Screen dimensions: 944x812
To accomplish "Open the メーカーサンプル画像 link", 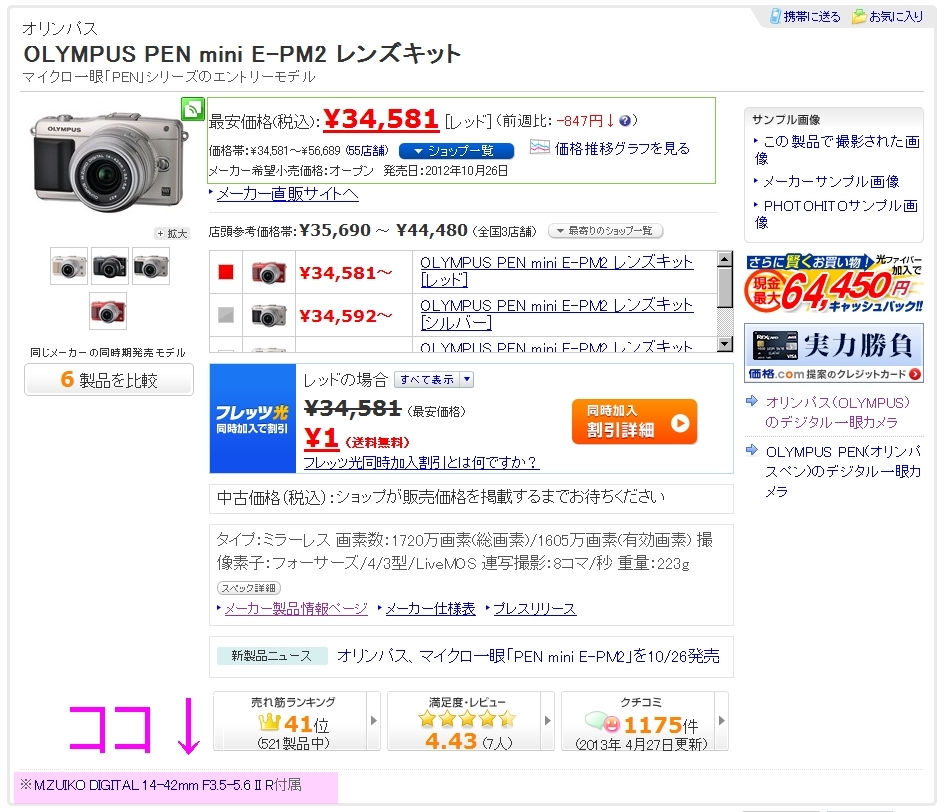I will [x=831, y=181].
